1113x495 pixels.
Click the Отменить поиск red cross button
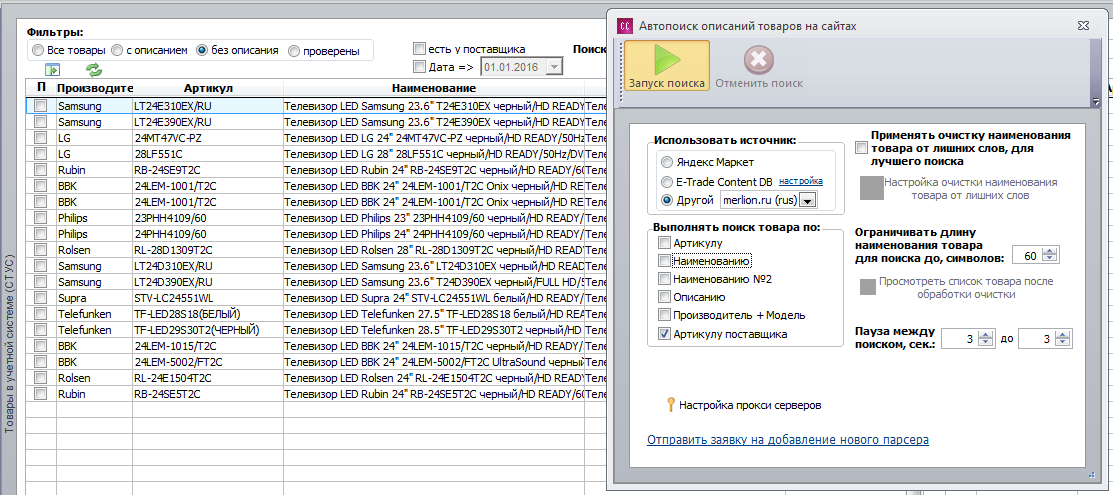[x=759, y=66]
